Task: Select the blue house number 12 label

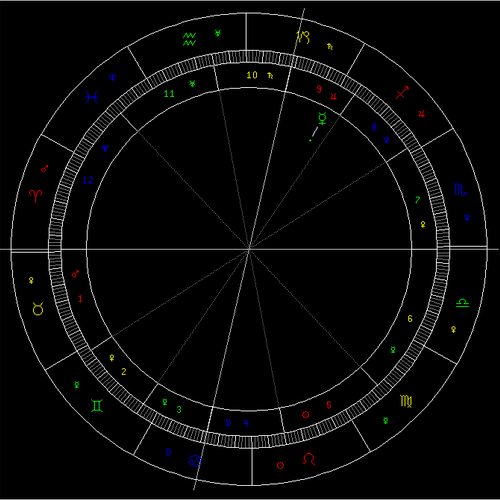Action: click(x=88, y=180)
